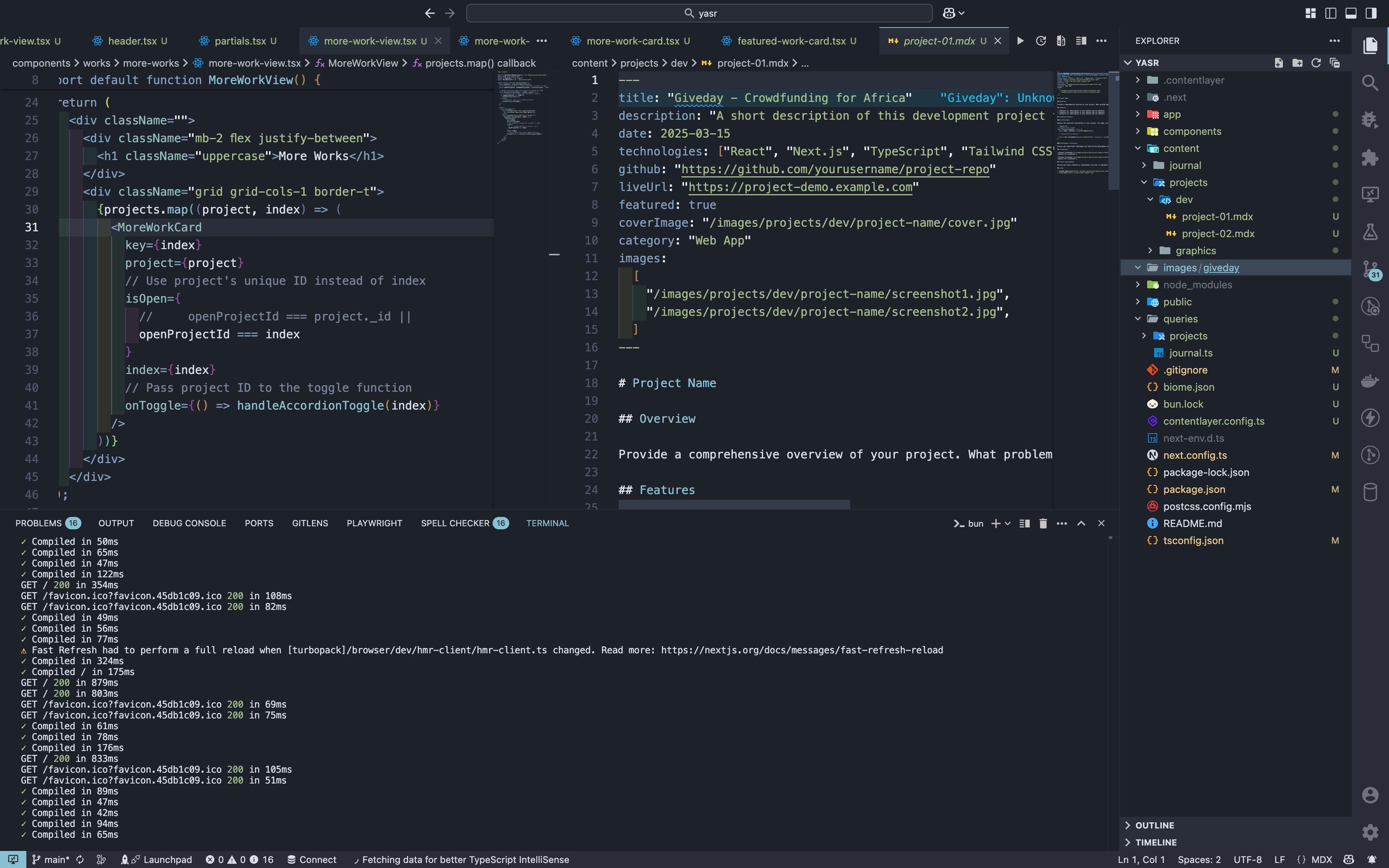This screenshot has width=1389, height=868.
Task: Switch to the PROBLEMS panel tab
Action: click(38, 523)
